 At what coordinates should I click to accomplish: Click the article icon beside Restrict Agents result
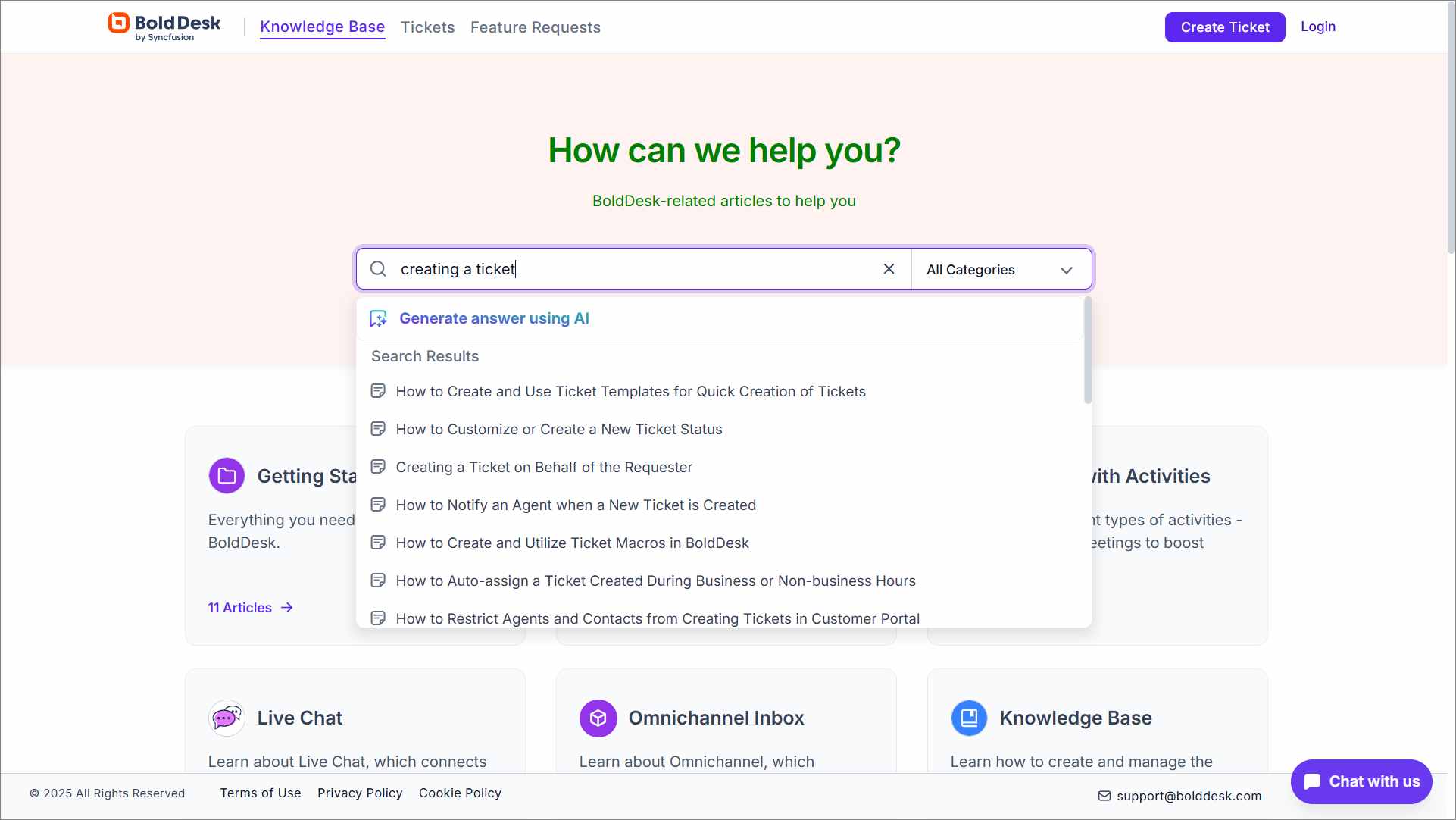coord(378,618)
